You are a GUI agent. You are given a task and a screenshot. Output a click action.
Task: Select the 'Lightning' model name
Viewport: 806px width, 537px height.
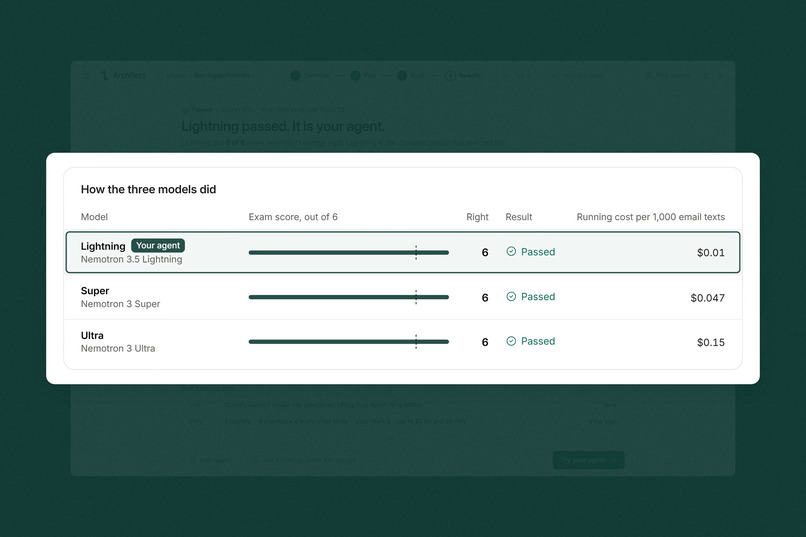(x=103, y=246)
